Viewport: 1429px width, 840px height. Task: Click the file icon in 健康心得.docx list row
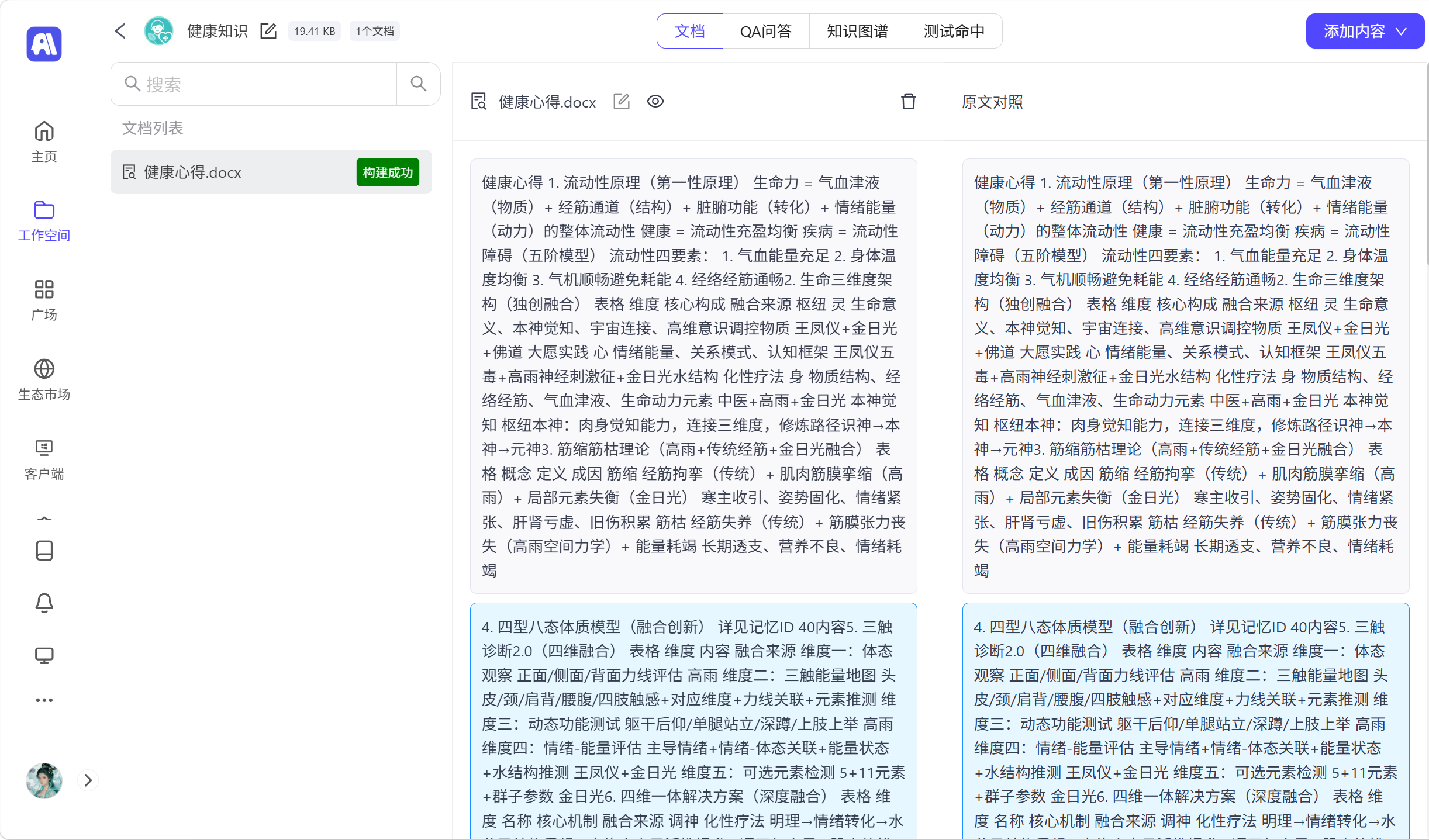129,172
